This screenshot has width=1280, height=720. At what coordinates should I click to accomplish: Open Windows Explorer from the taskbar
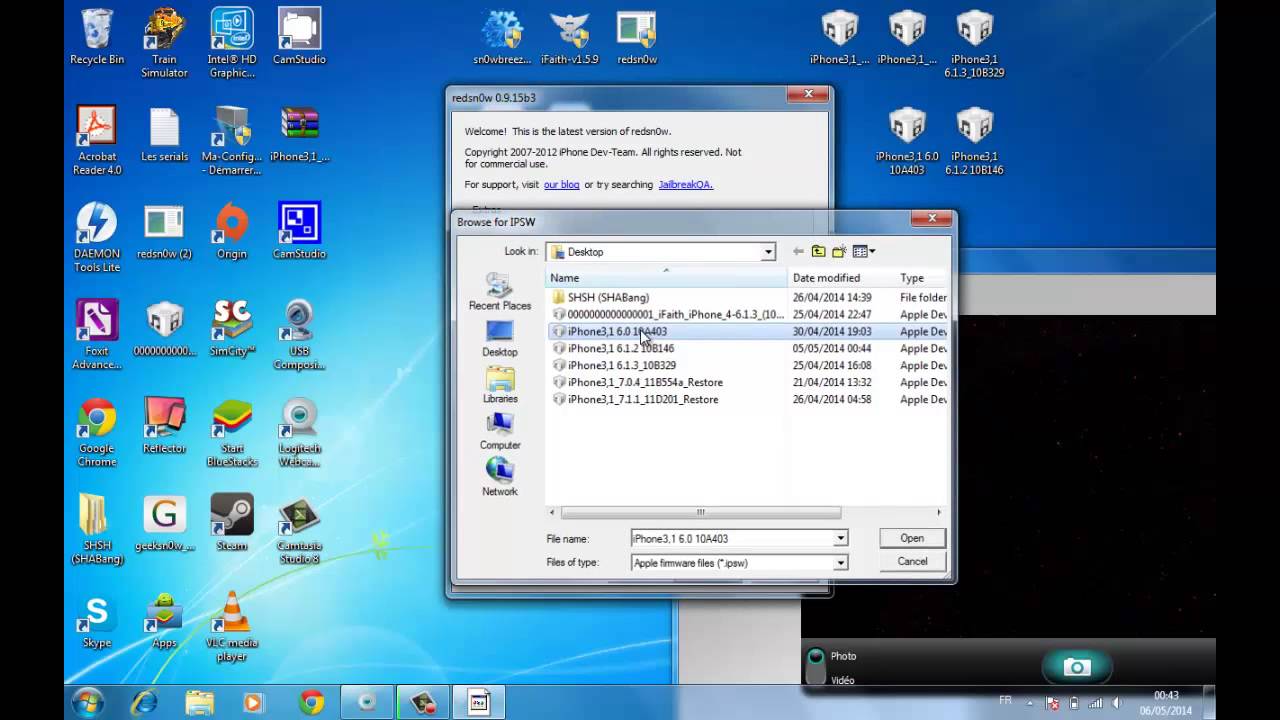tap(200, 702)
